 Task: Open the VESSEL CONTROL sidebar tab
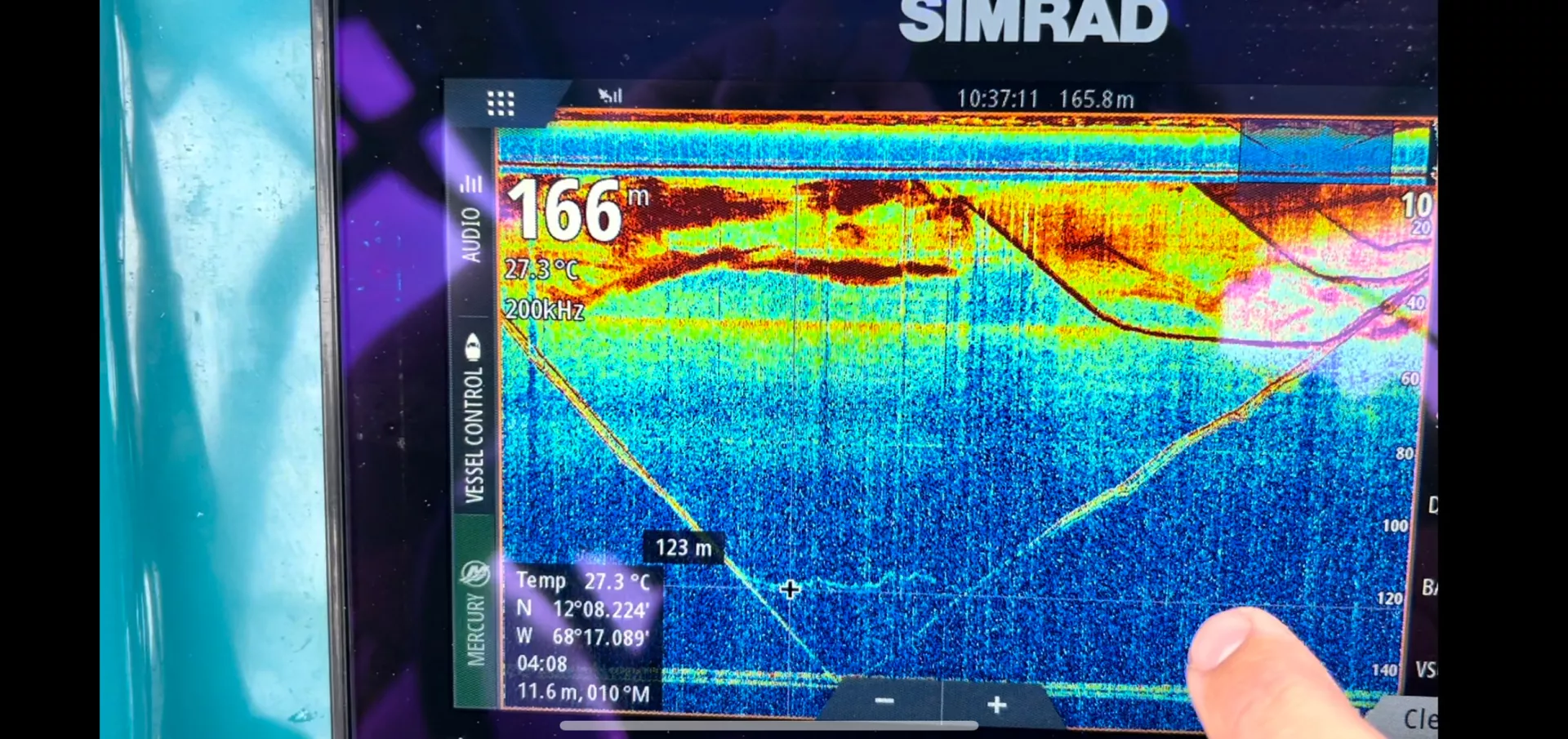pos(474,434)
